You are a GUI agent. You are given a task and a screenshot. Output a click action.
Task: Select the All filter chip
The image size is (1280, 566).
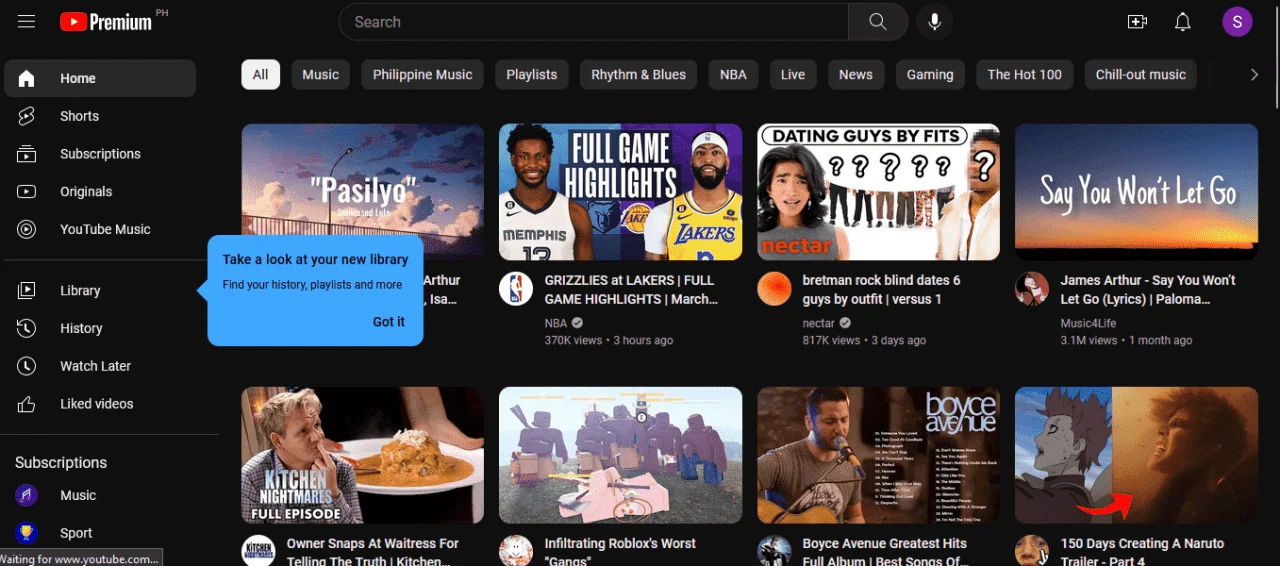(x=261, y=74)
